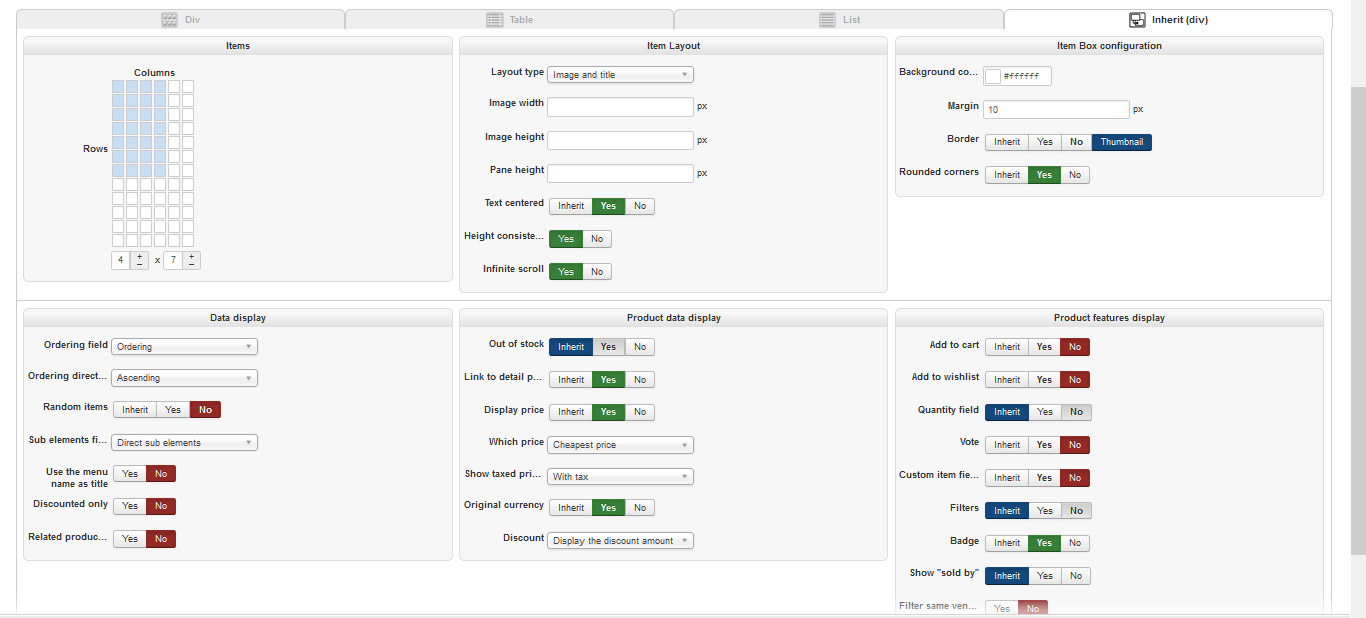Viewport: 1366px width, 618px height.
Task: Click the Background color white swatch
Action: click(x=993, y=76)
